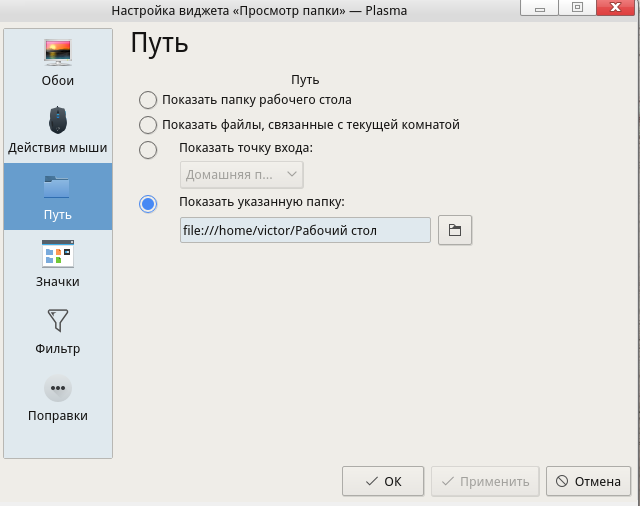Enable 'Показать файлы, связанные с текущей комнатой'
The image size is (640, 506).
click(148, 125)
